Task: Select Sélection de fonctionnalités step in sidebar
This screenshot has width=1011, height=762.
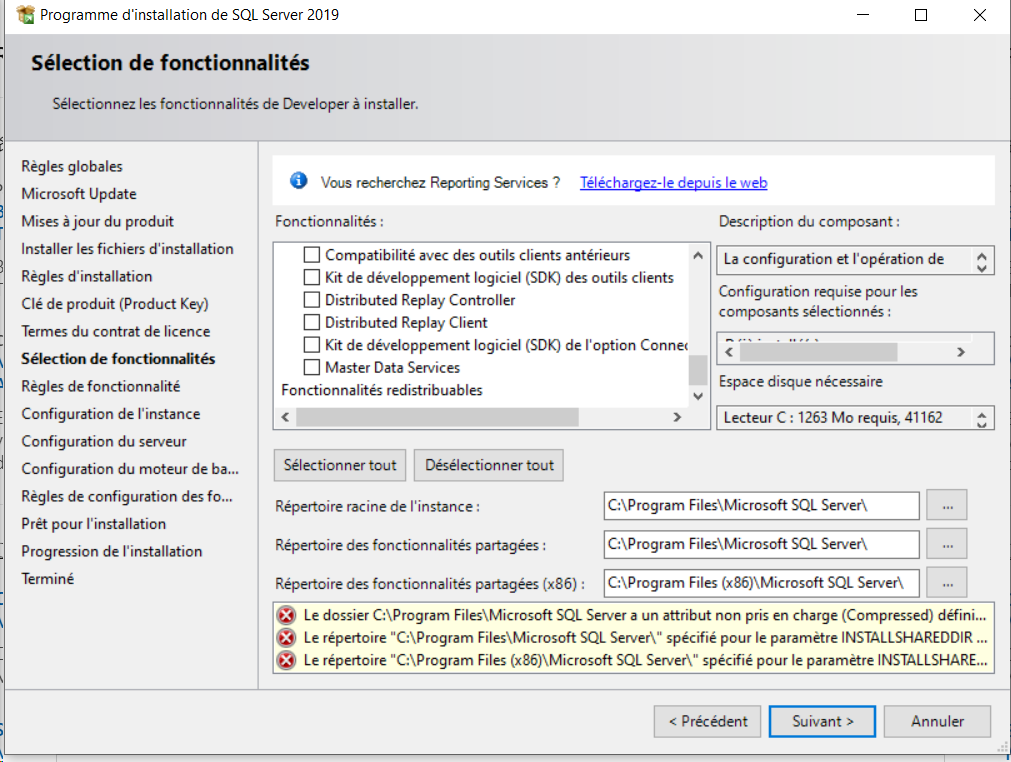Action: pos(118,359)
